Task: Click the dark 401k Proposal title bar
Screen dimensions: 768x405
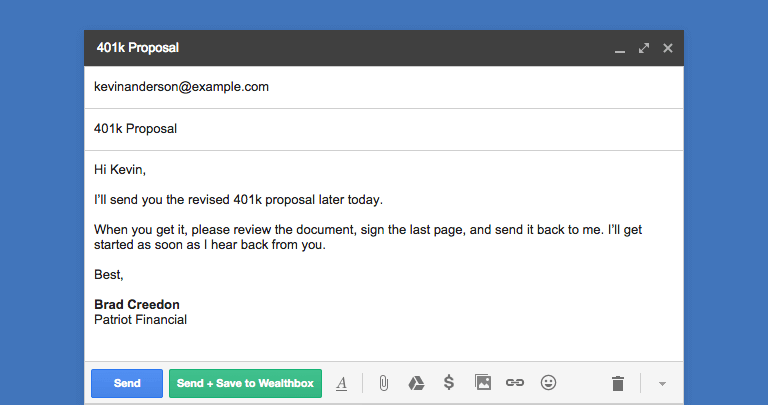Action: pos(384,48)
